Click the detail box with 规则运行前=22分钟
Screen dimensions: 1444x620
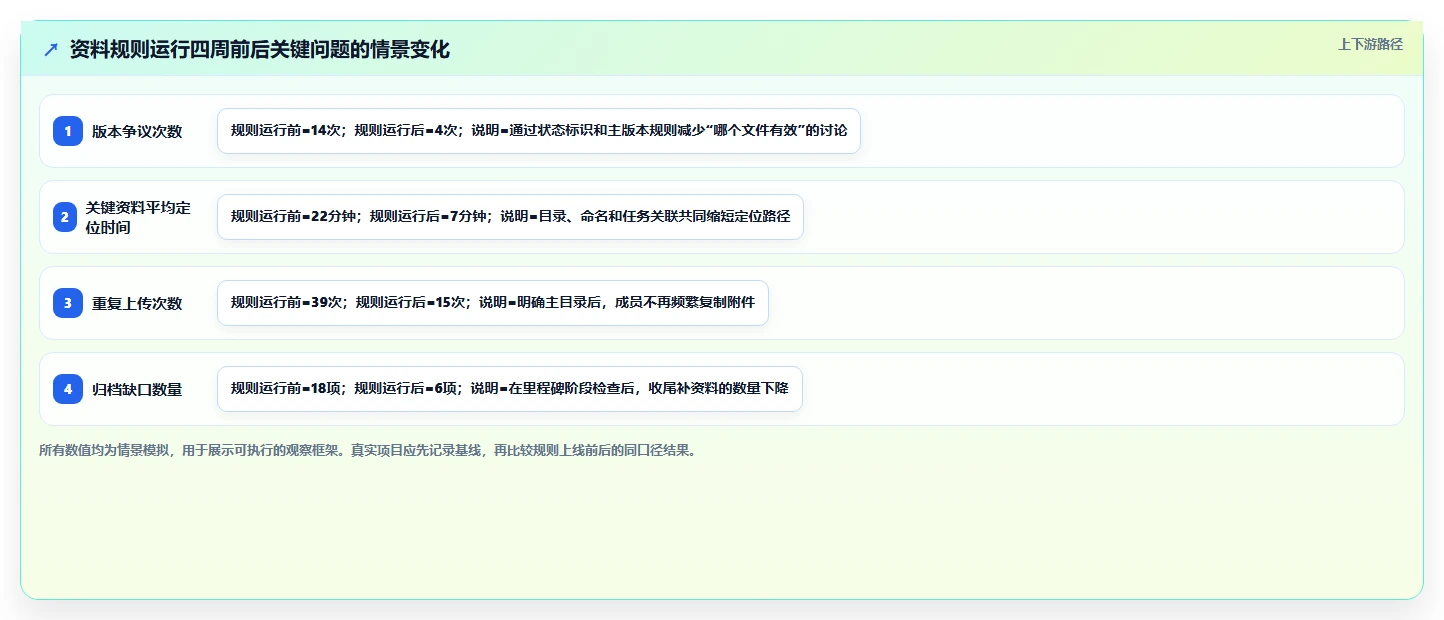(x=510, y=217)
